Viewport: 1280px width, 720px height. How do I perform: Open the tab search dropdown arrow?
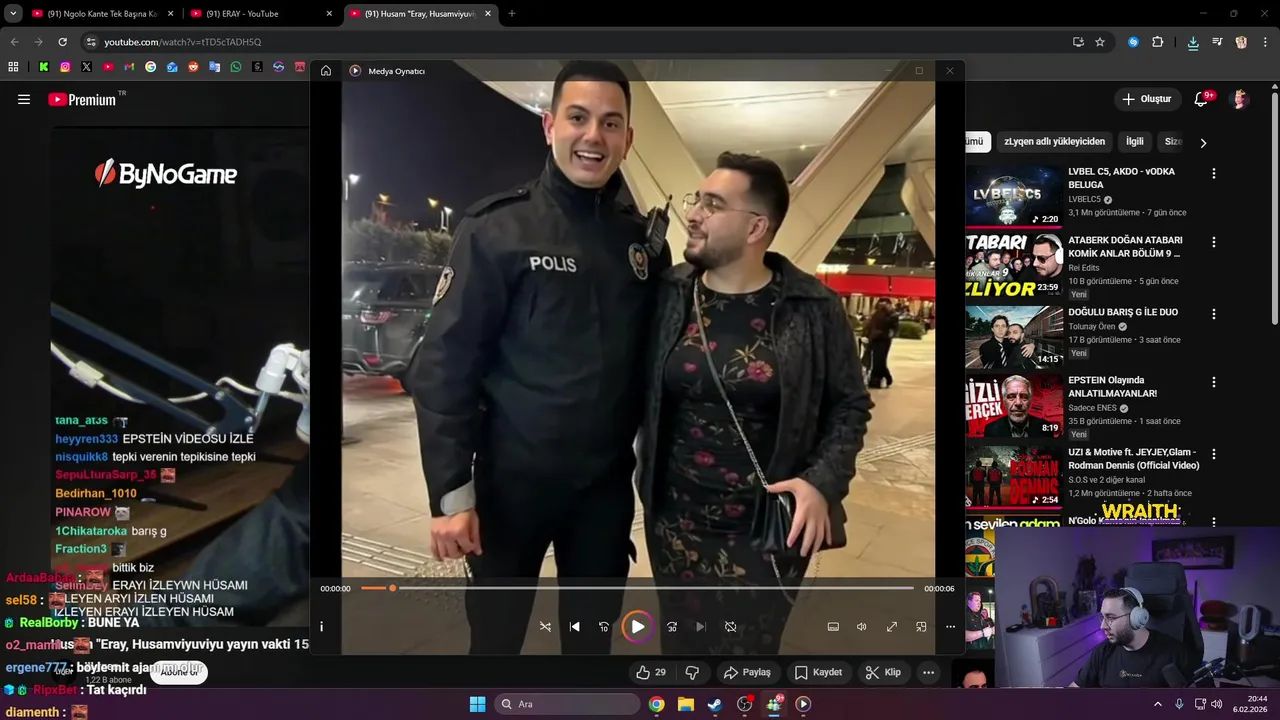(12, 14)
